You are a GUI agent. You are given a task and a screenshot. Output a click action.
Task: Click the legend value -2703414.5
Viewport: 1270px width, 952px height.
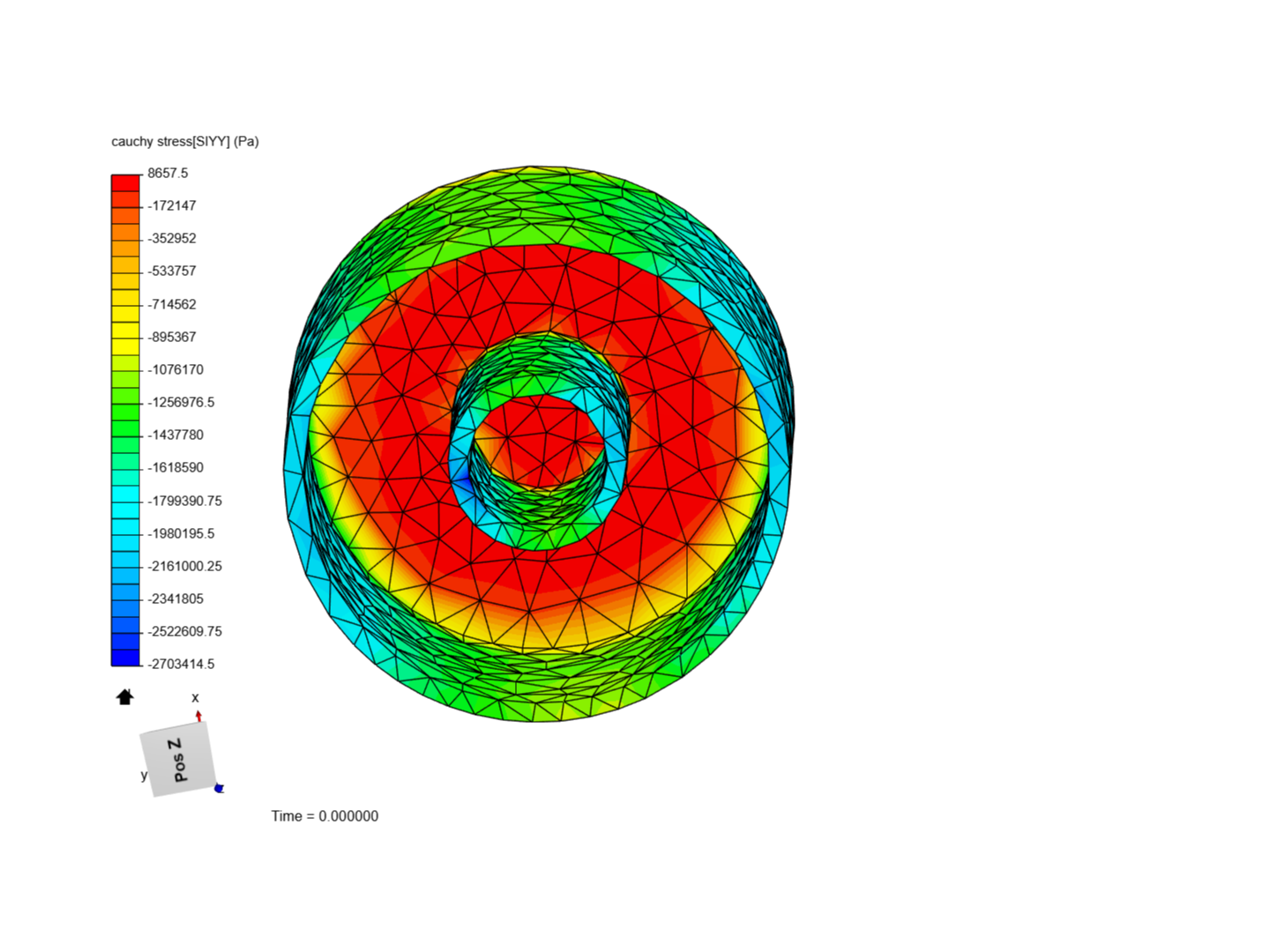coord(181,664)
